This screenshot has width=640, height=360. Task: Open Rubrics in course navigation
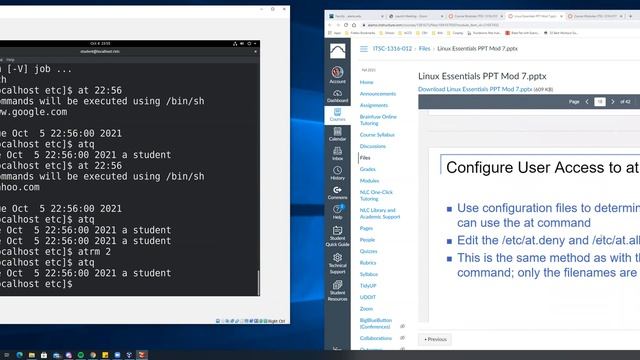coord(368,262)
